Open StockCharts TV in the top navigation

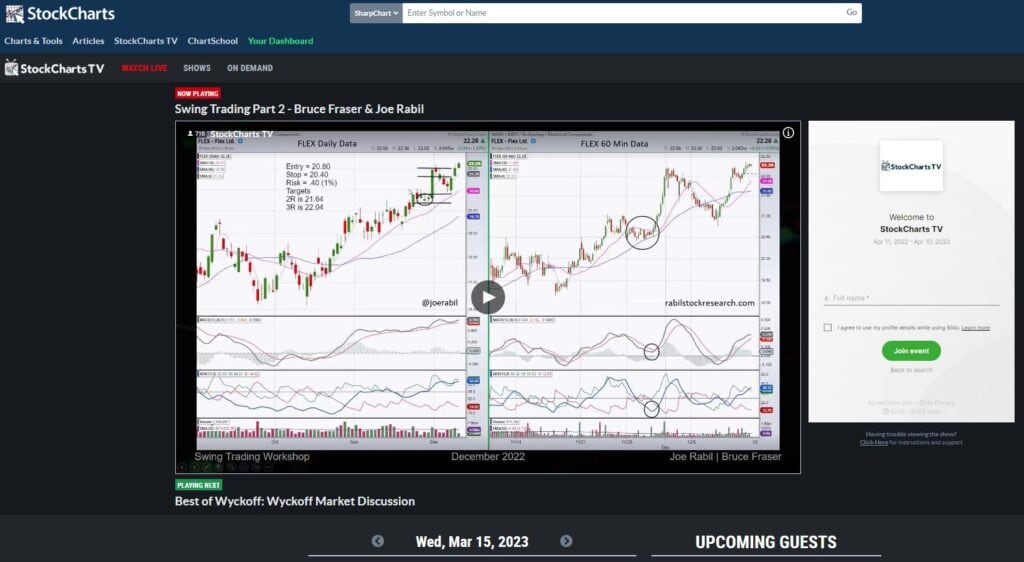[x=146, y=41]
